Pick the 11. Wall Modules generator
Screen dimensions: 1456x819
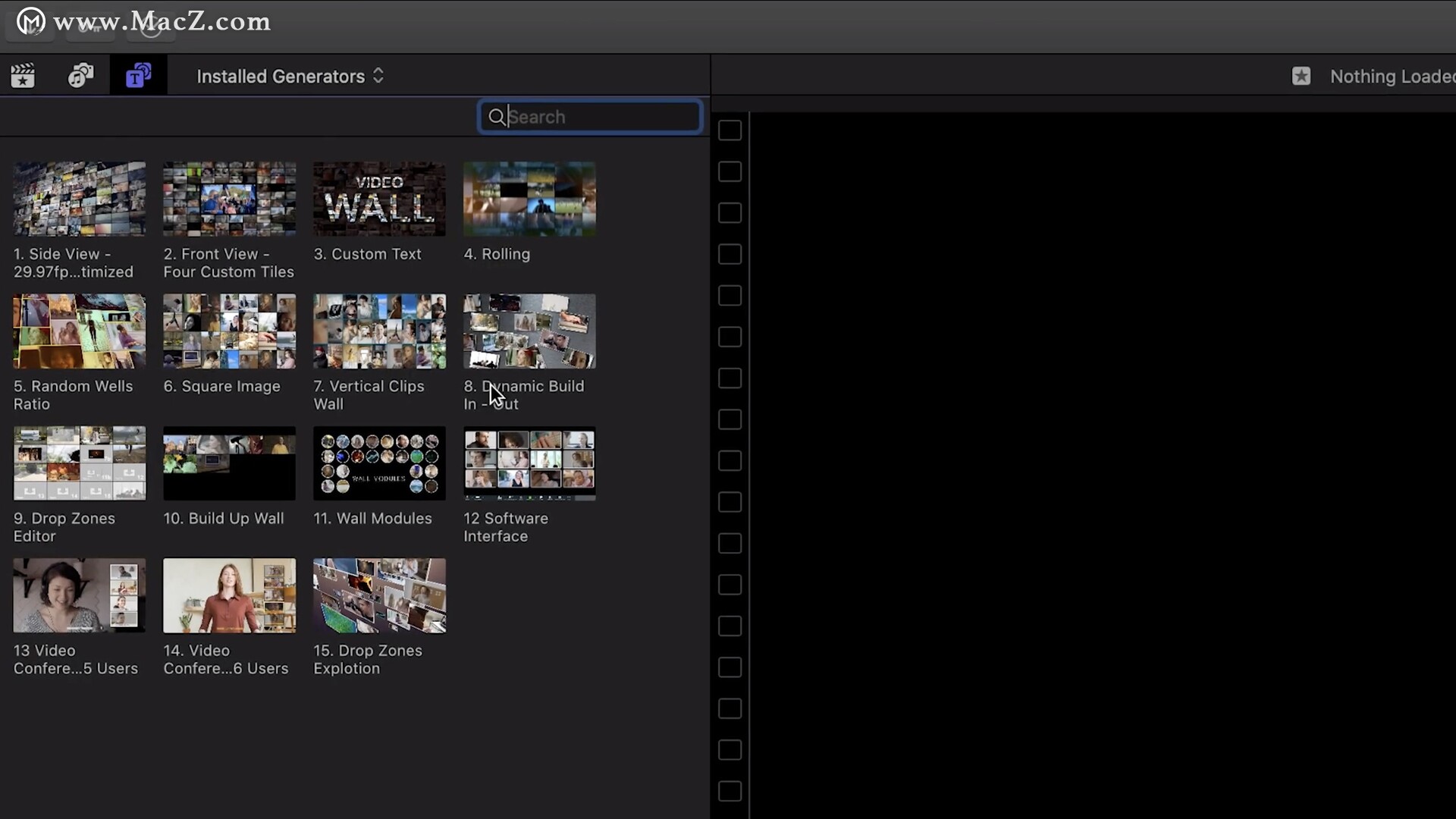[x=379, y=463]
